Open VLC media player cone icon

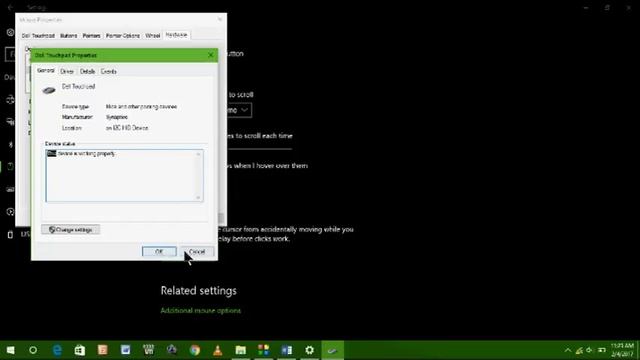pyautogui.click(x=218, y=350)
